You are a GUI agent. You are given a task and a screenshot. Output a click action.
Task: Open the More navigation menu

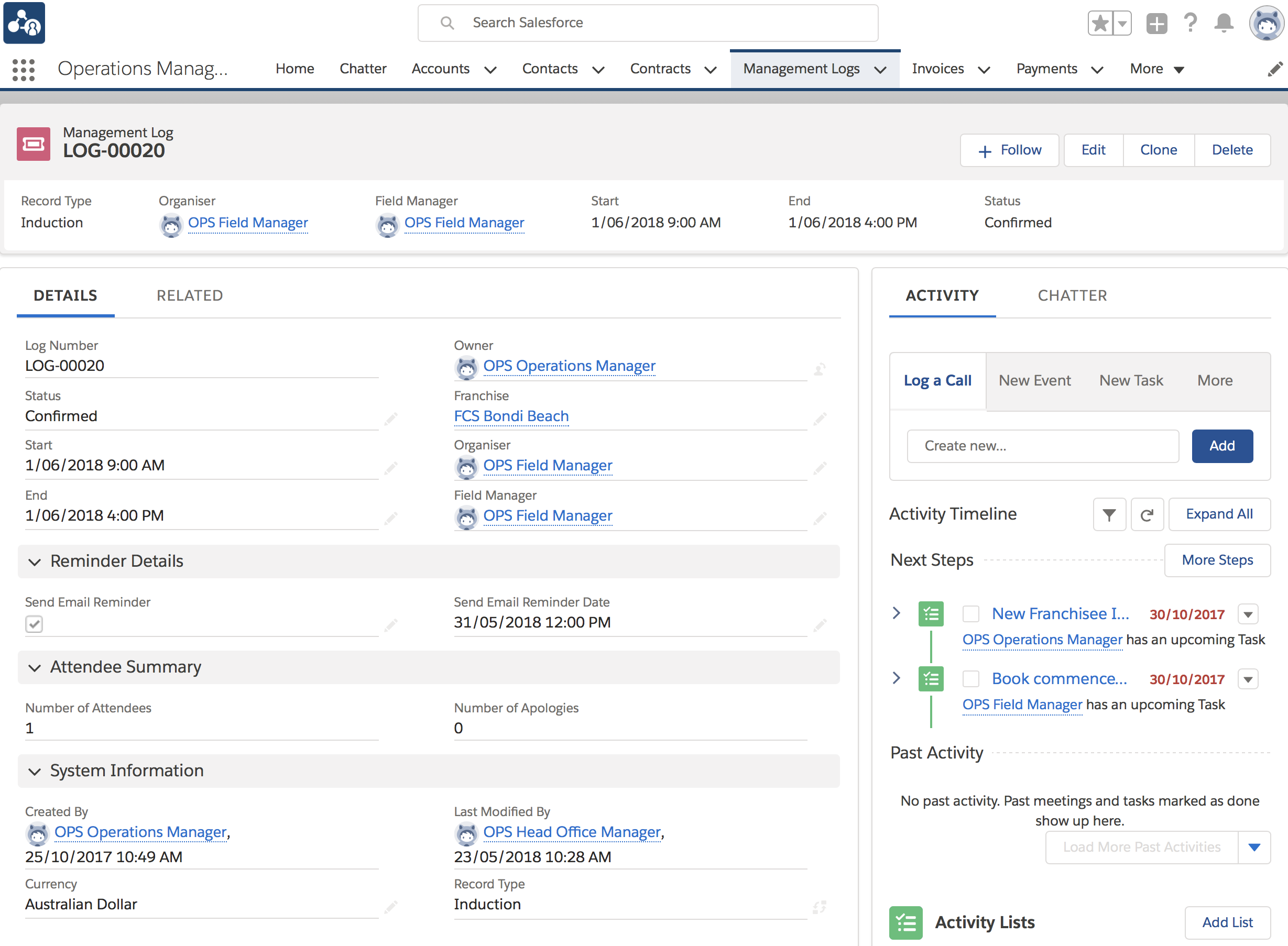(x=1156, y=69)
